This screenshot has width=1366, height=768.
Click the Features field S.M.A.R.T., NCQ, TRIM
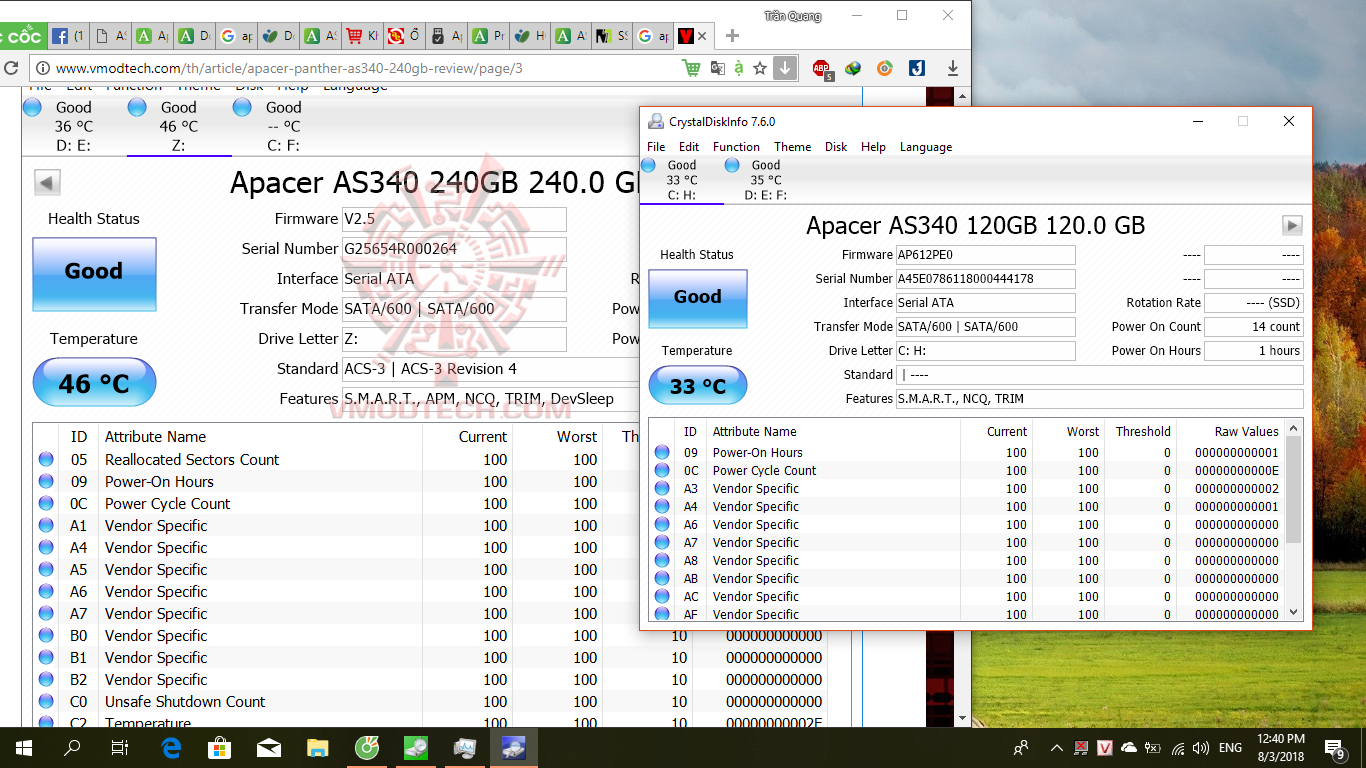pyautogui.click(x=1099, y=399)
